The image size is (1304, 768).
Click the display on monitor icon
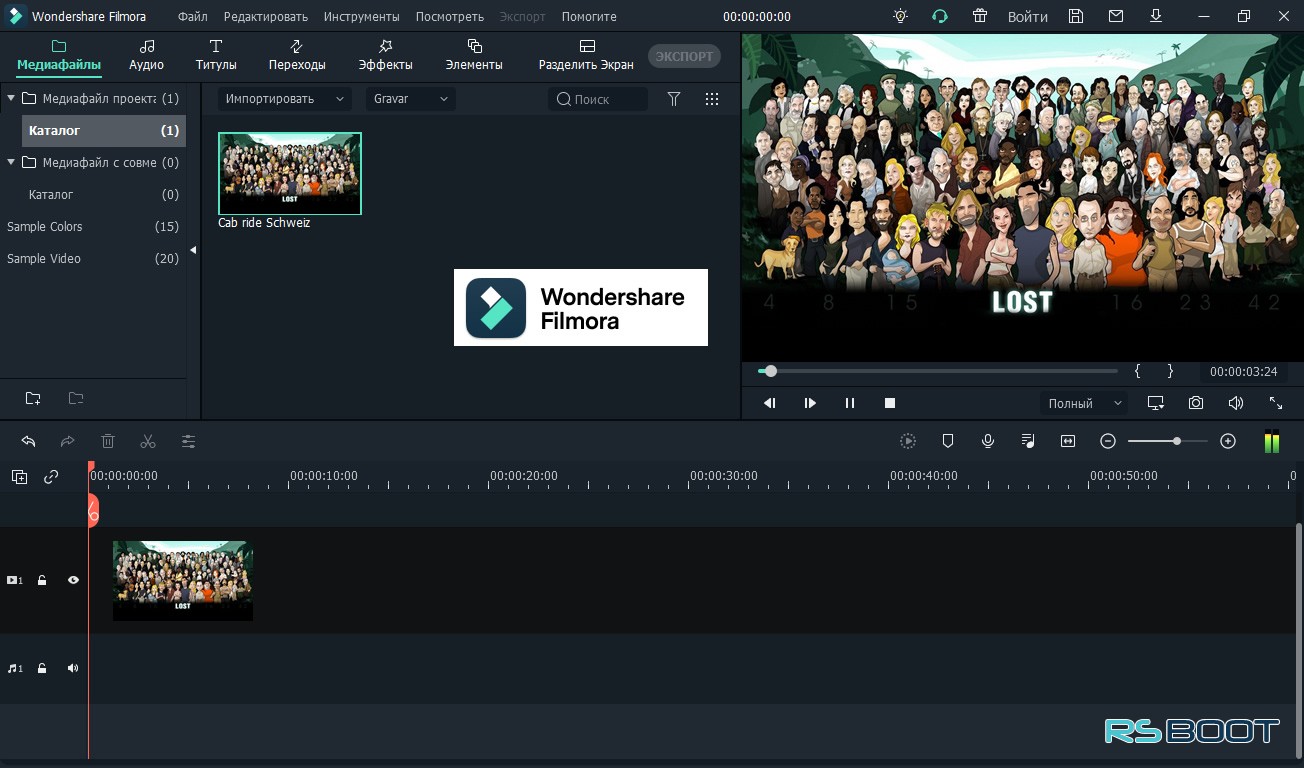1156,403
